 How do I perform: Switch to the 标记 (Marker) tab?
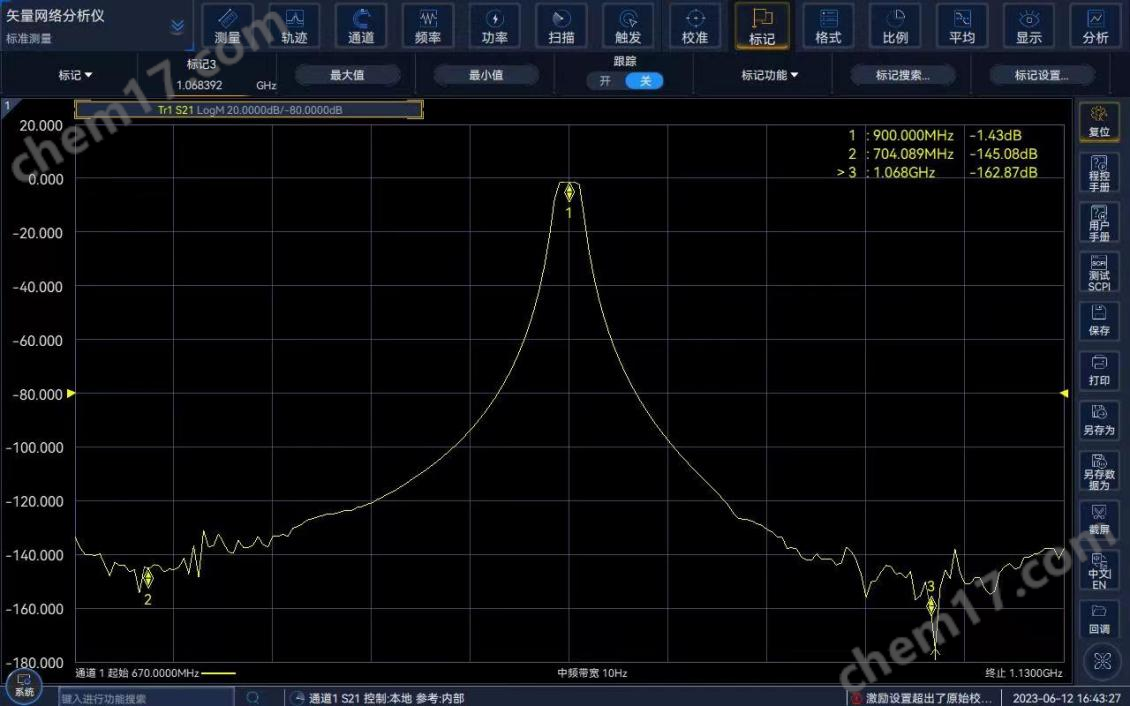point(762,26)
